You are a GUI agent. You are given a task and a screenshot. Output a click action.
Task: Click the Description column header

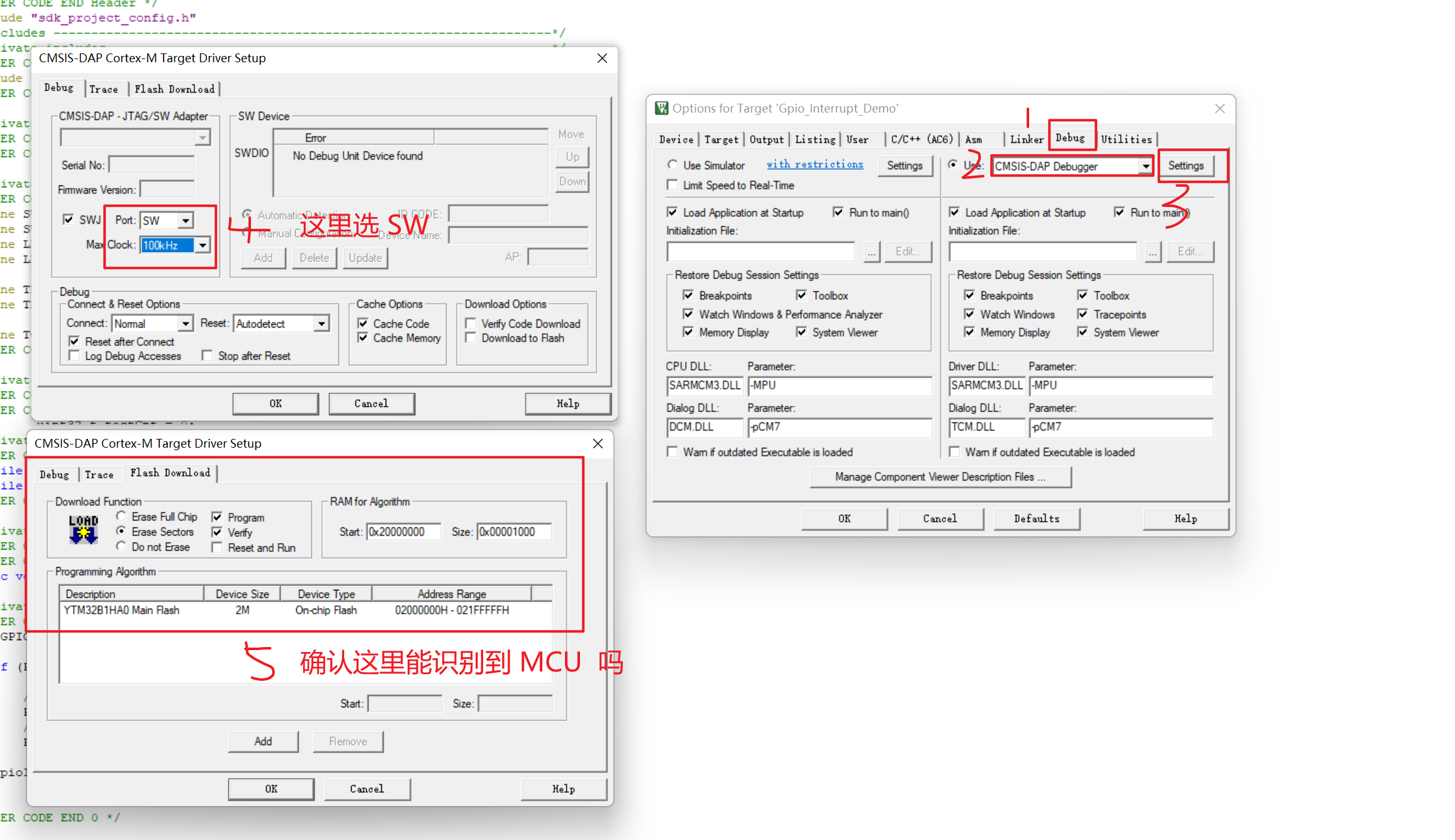131,594
